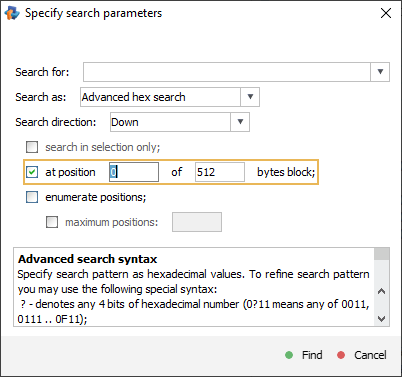Image resolution: width=402 pixels, height=377 pixels.
Task: Expand the Search as dropdown arrow
Action: pyautogui.click(x=250, y=97)
